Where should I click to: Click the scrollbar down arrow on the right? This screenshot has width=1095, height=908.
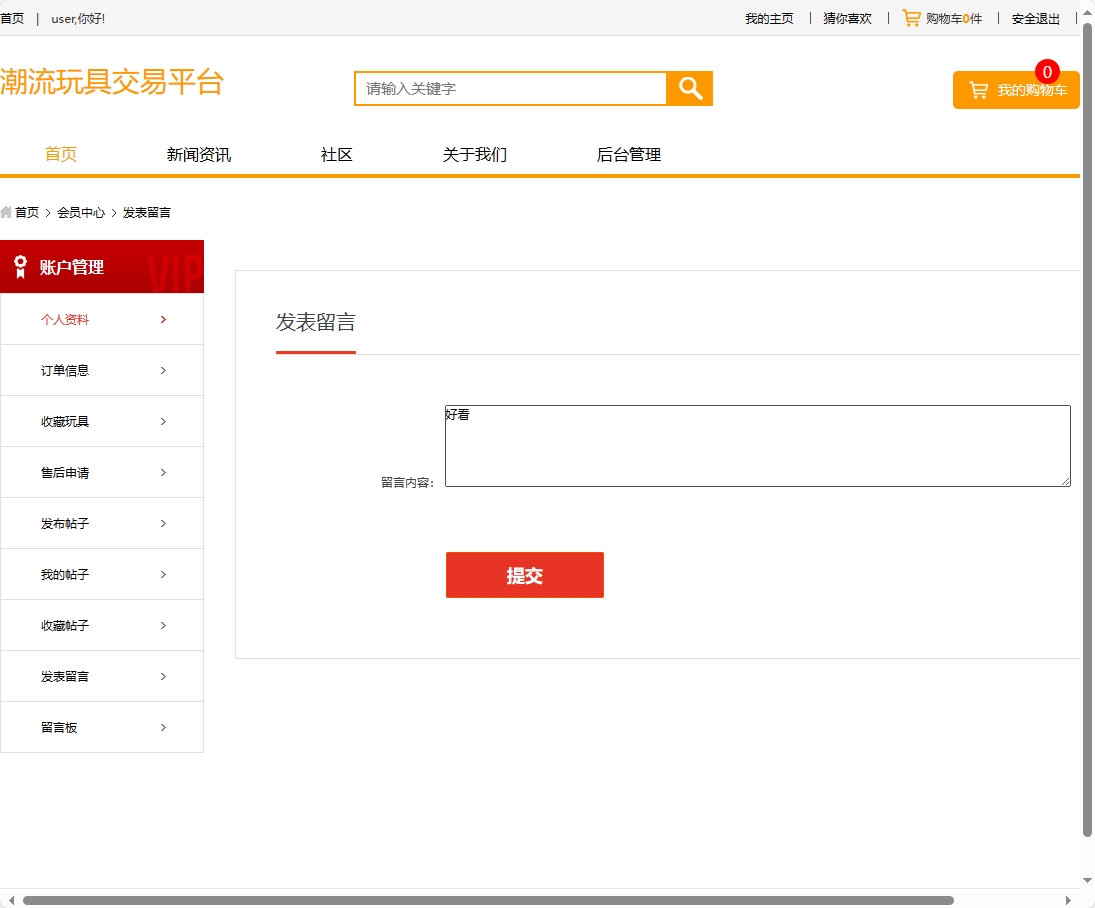coord(1087,881)
